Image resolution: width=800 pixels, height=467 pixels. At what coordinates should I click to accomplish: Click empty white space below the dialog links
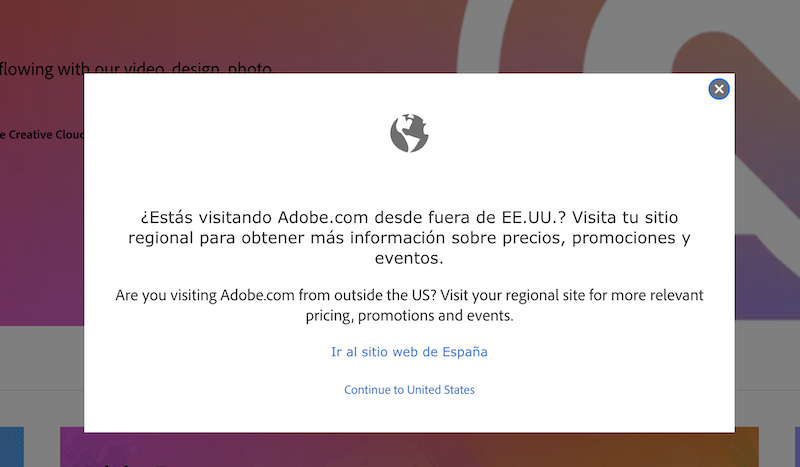tap(409, 416)
